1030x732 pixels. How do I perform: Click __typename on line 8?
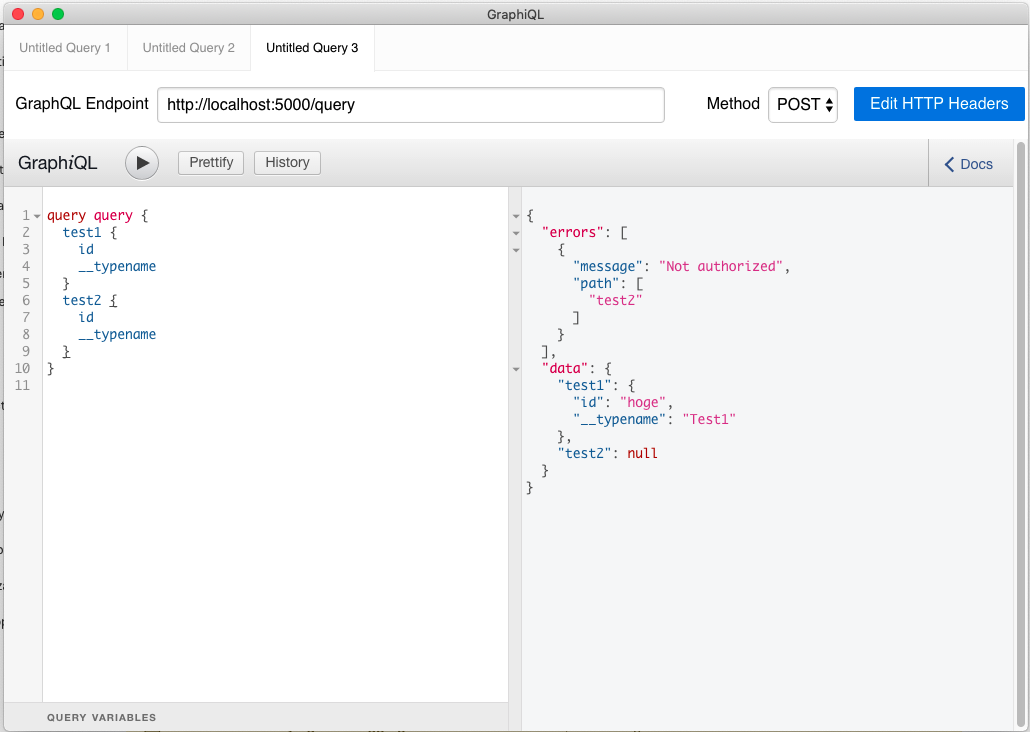117,334
